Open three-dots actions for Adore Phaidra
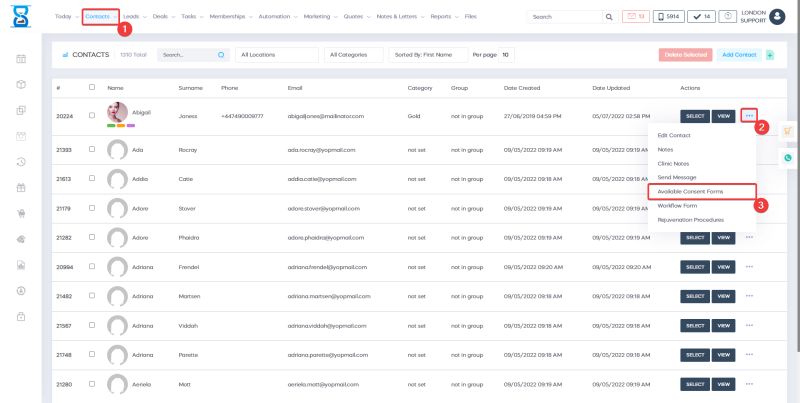This screenshot has height=403, width=800. pyautogui.click(x=749, y=237)
